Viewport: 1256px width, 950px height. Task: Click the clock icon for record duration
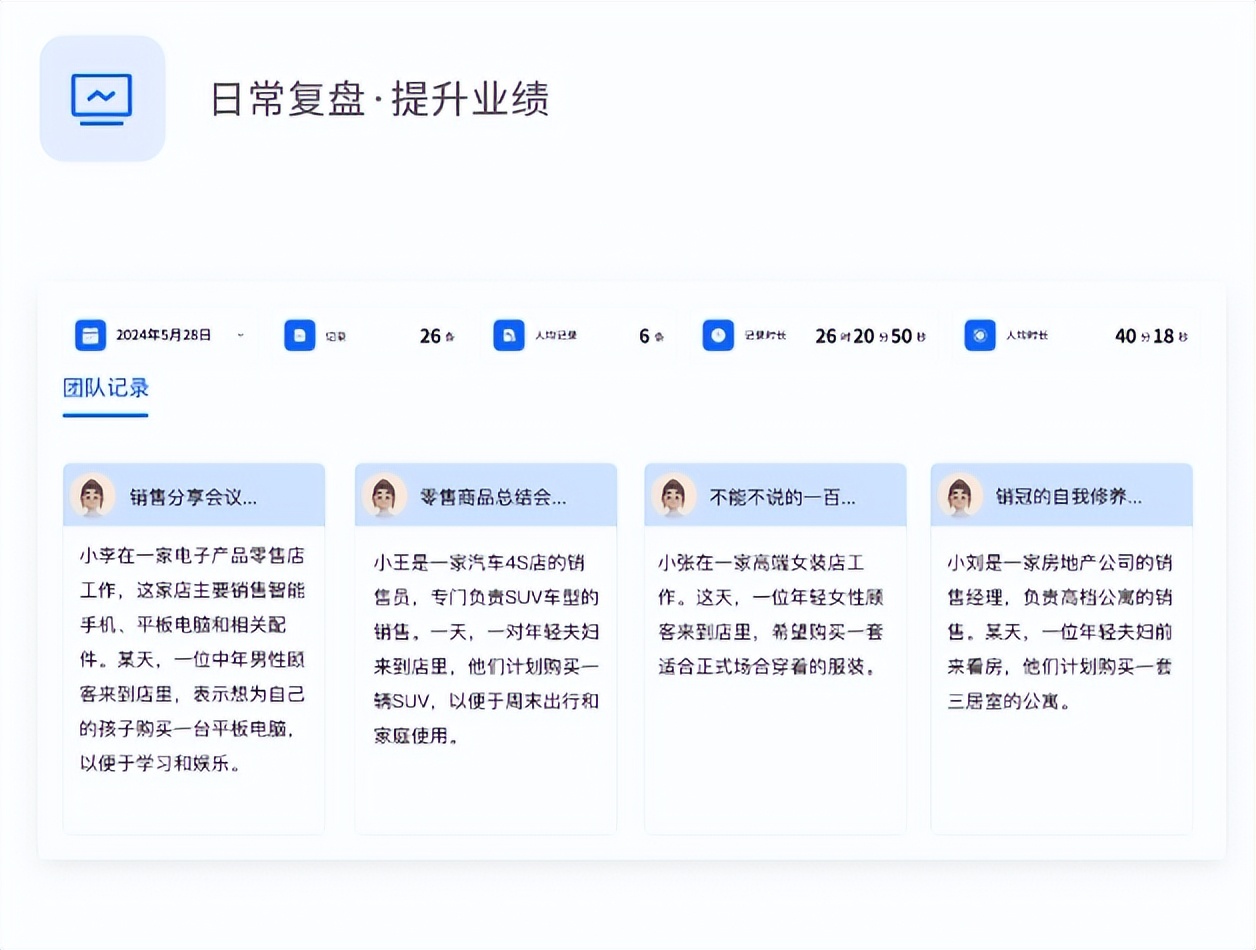pos(718,335)
